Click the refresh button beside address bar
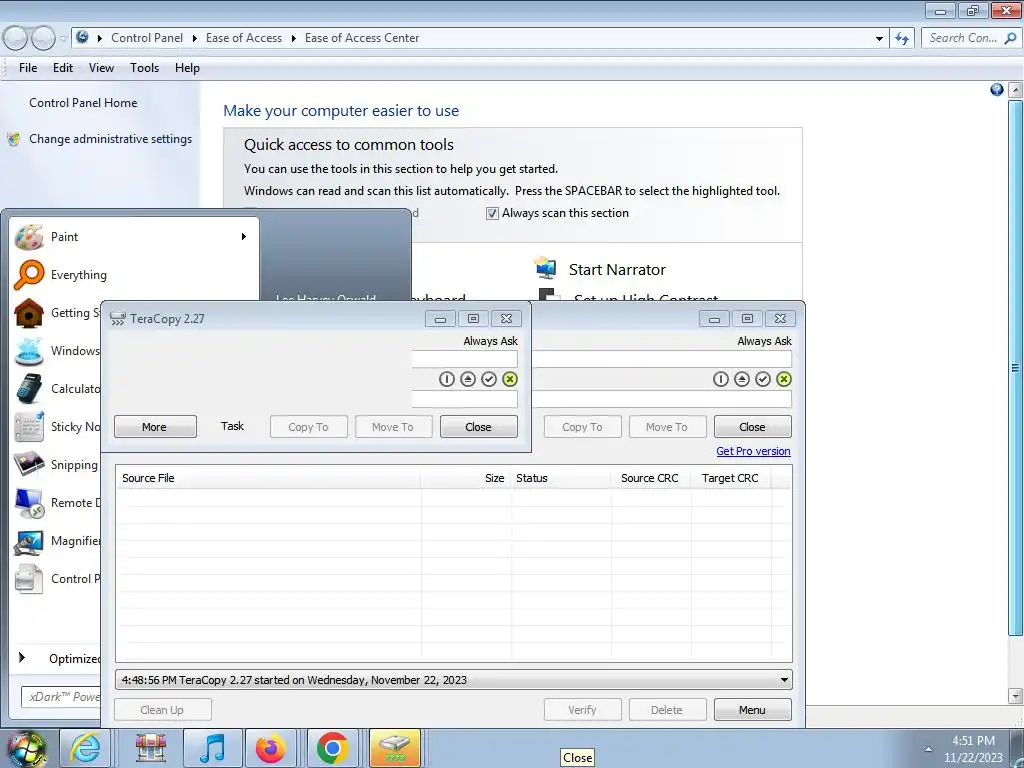 [x=902, y=38]
